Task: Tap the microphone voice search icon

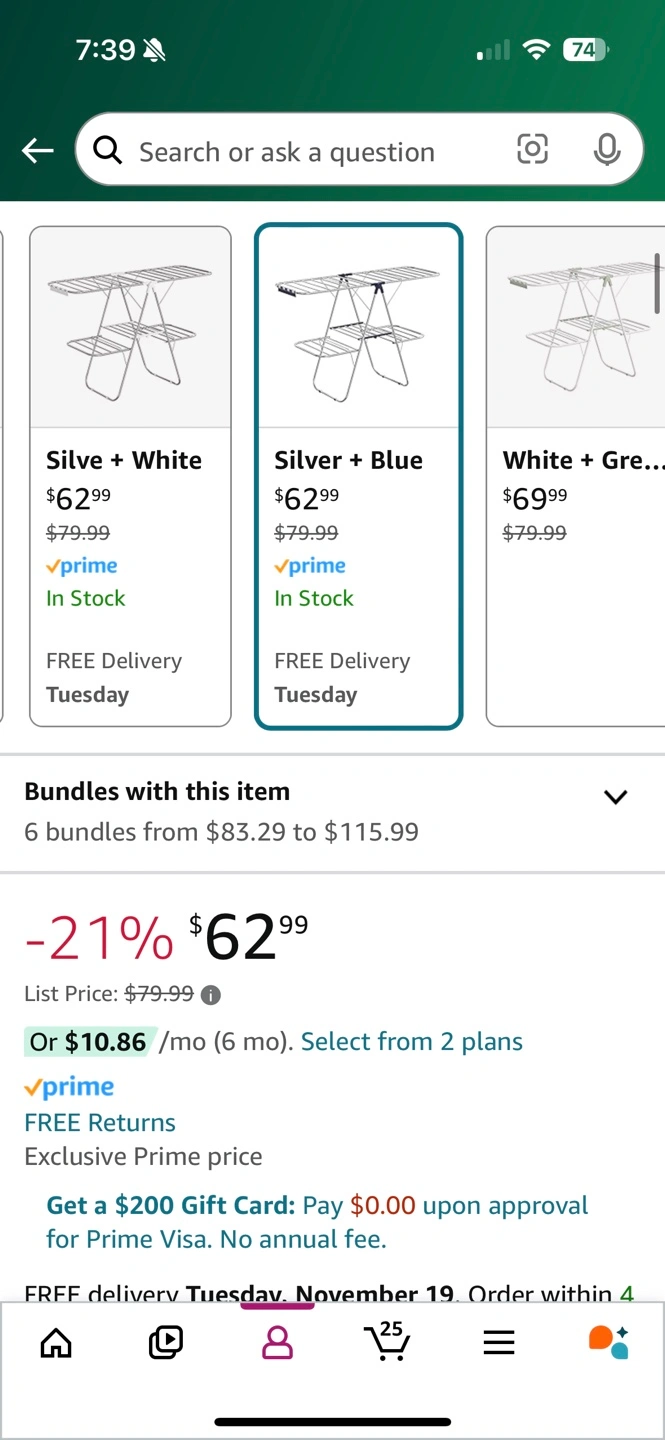Action: 606,150
